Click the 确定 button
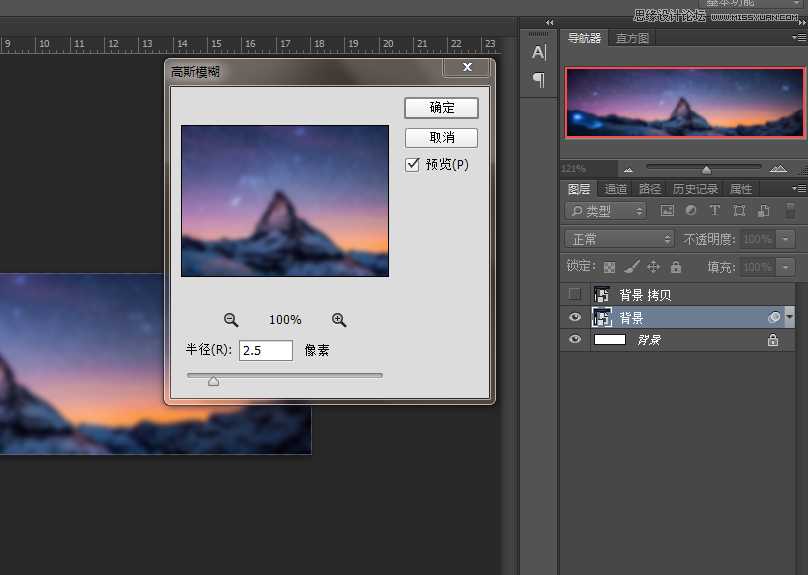The image size is (808, 575). coord(441,108)
